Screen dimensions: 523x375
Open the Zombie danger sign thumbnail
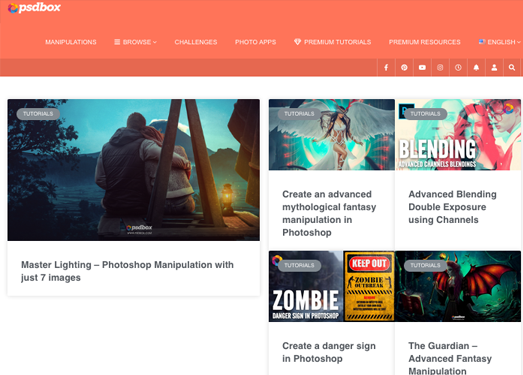point(332,286)
